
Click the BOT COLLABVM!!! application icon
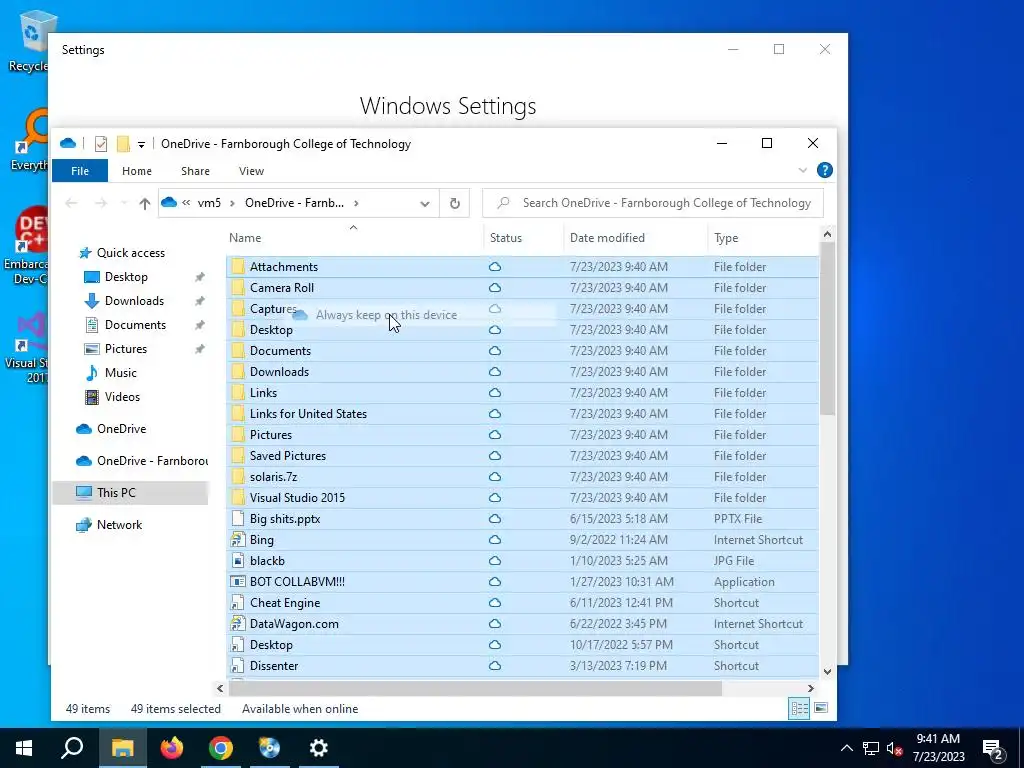[238, 582]
